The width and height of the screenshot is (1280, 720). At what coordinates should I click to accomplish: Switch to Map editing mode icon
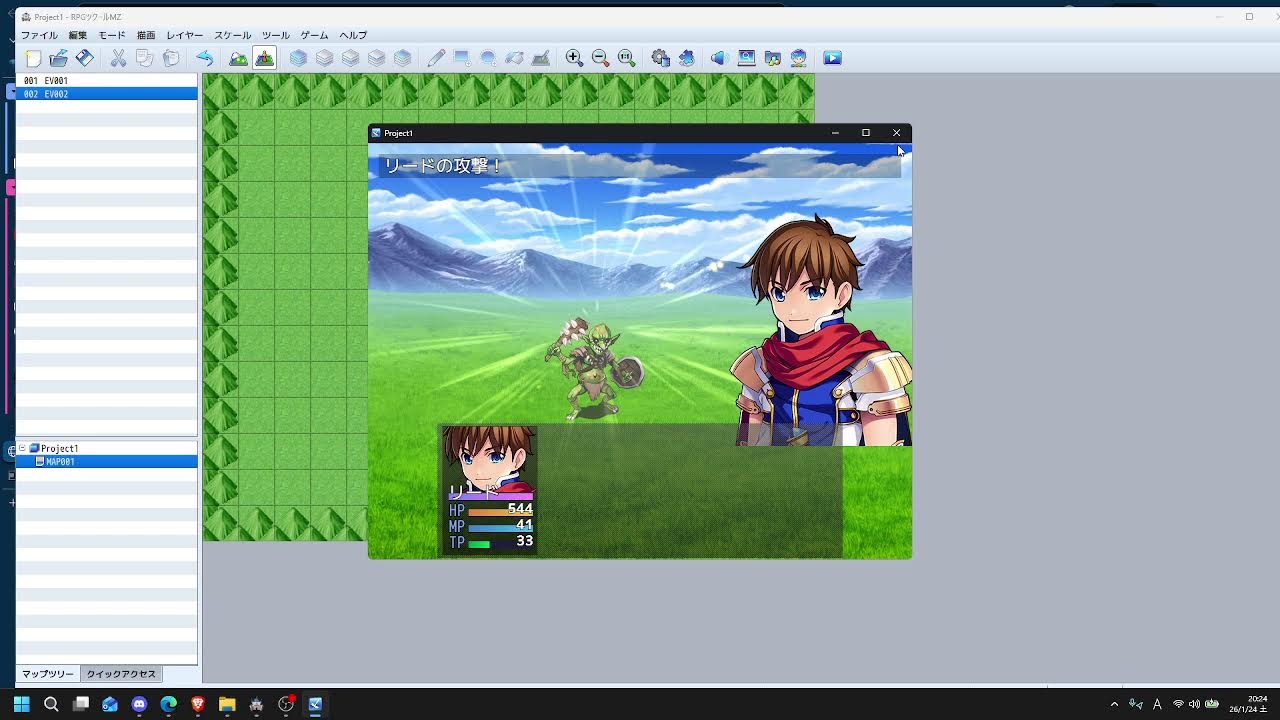(238, 58)
